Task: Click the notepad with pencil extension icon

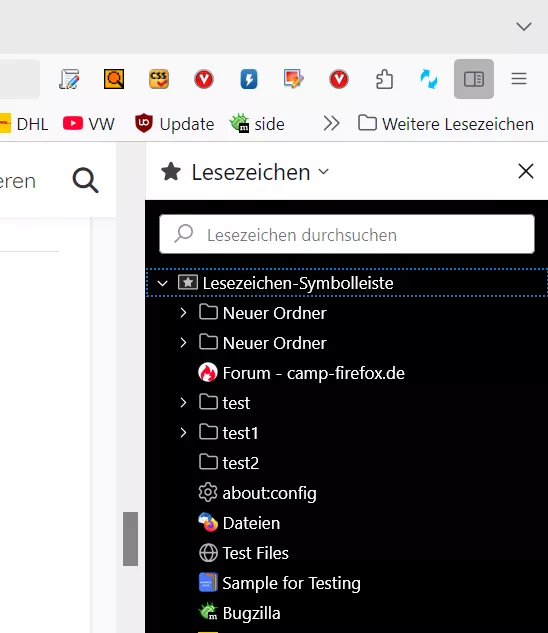Action: [x=69, y=79]
